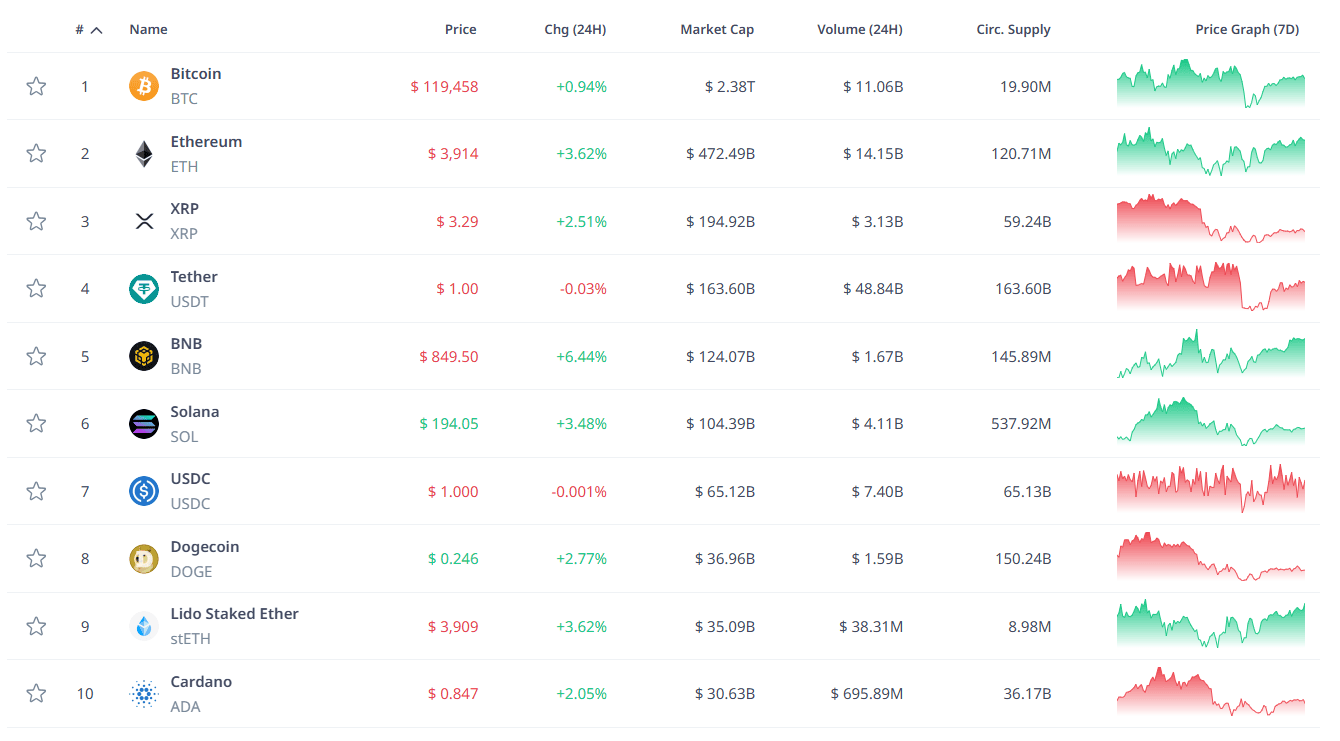Sort by Volume (24H) column header
The height and width of the screenshot is (741, 1340).
point(860,30)
